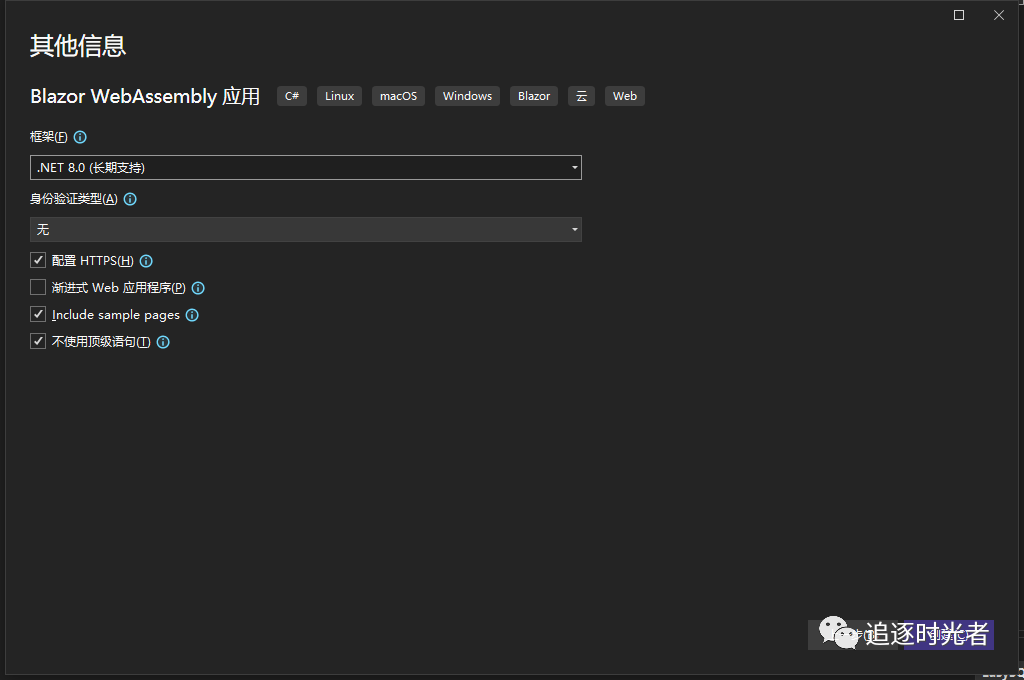Image resolution: width=1024 pixels, height=680 pixels.
Task: Click the Blazor tag label
Action: point(534,96)
